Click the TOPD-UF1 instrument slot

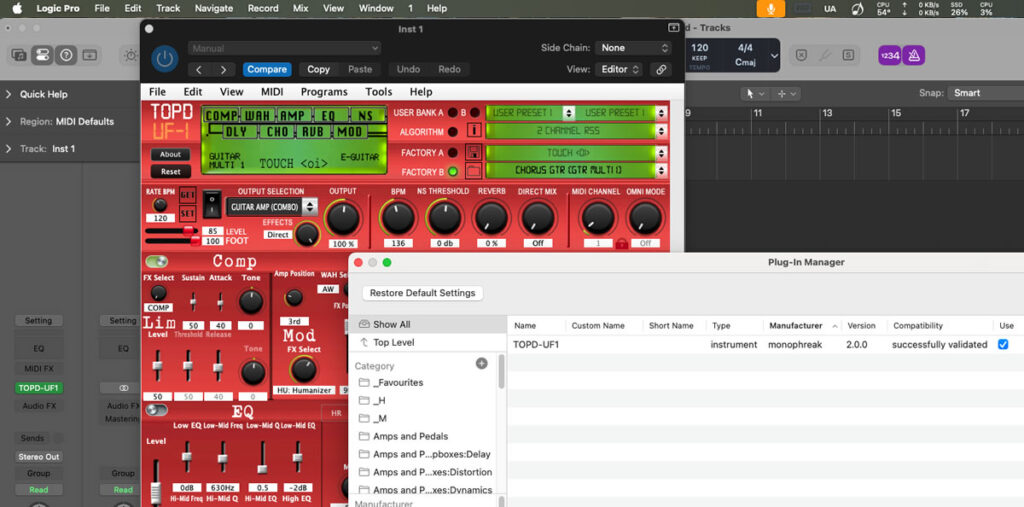coord(40,387)
